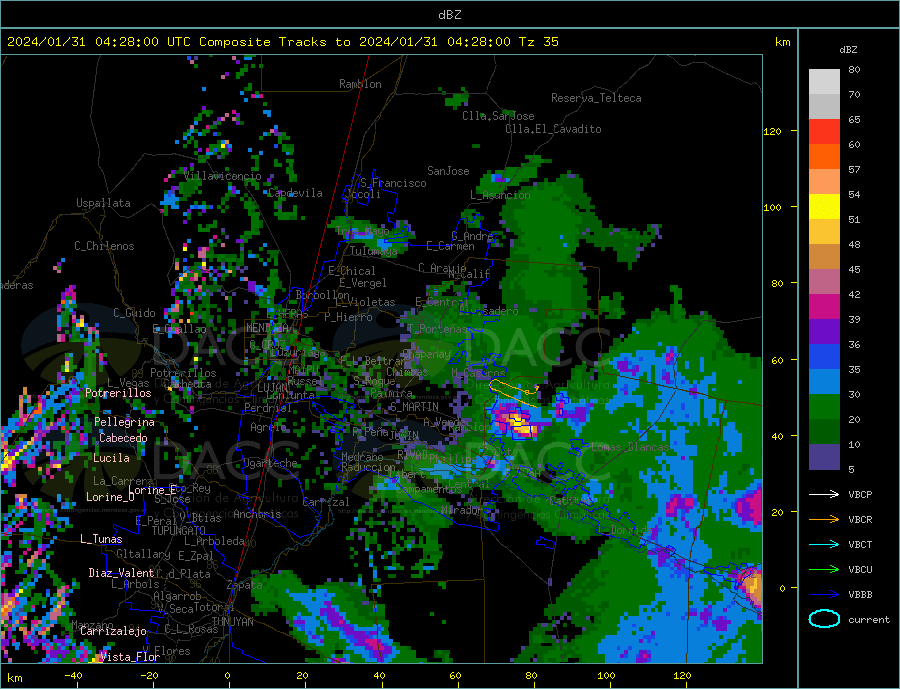Click the 'Lomas_Blancas' map label
The image size is (900, 689).
pyautogui.click(x=630, y=447)
